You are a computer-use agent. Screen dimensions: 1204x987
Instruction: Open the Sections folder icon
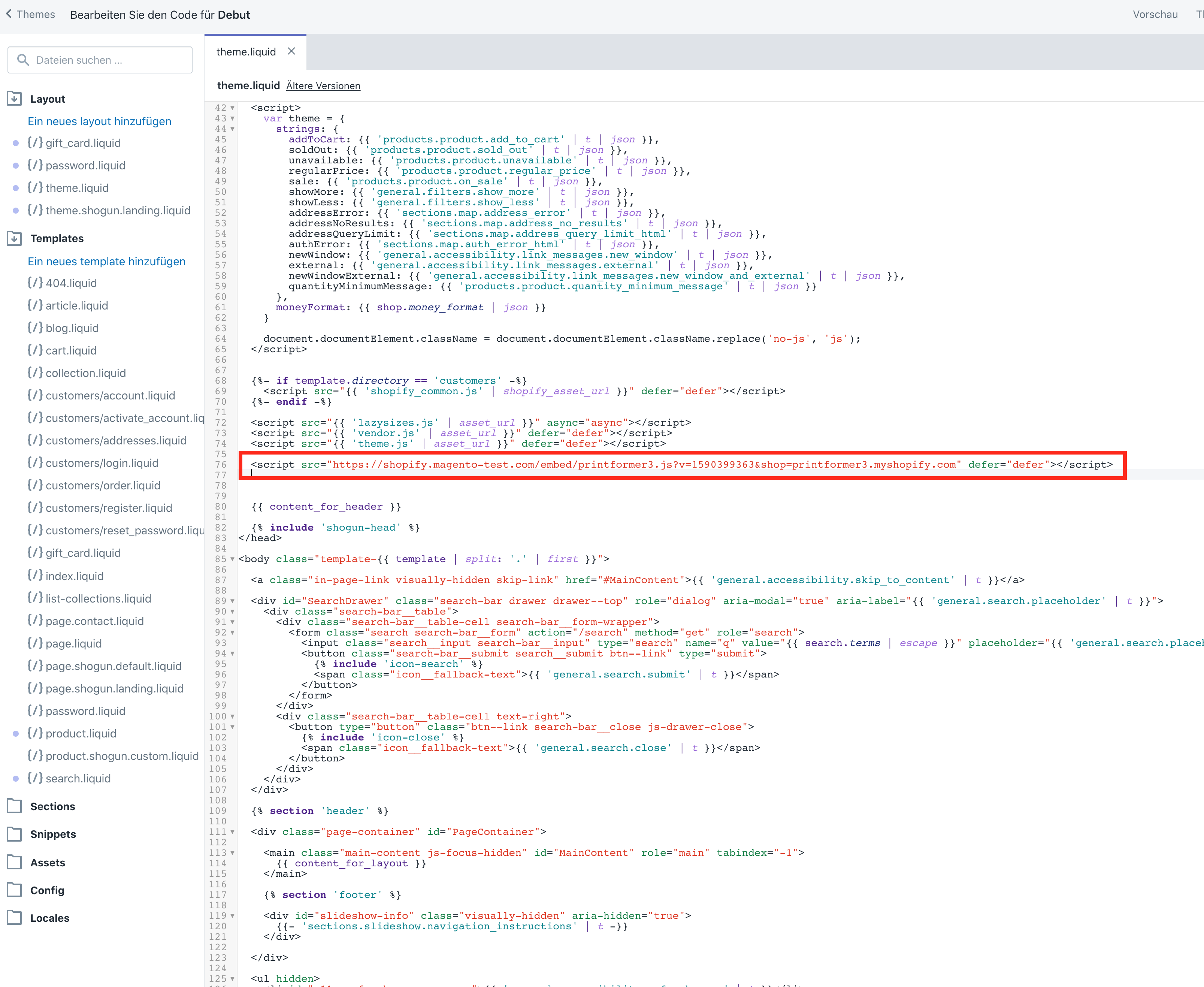click(x=14, y=806)
